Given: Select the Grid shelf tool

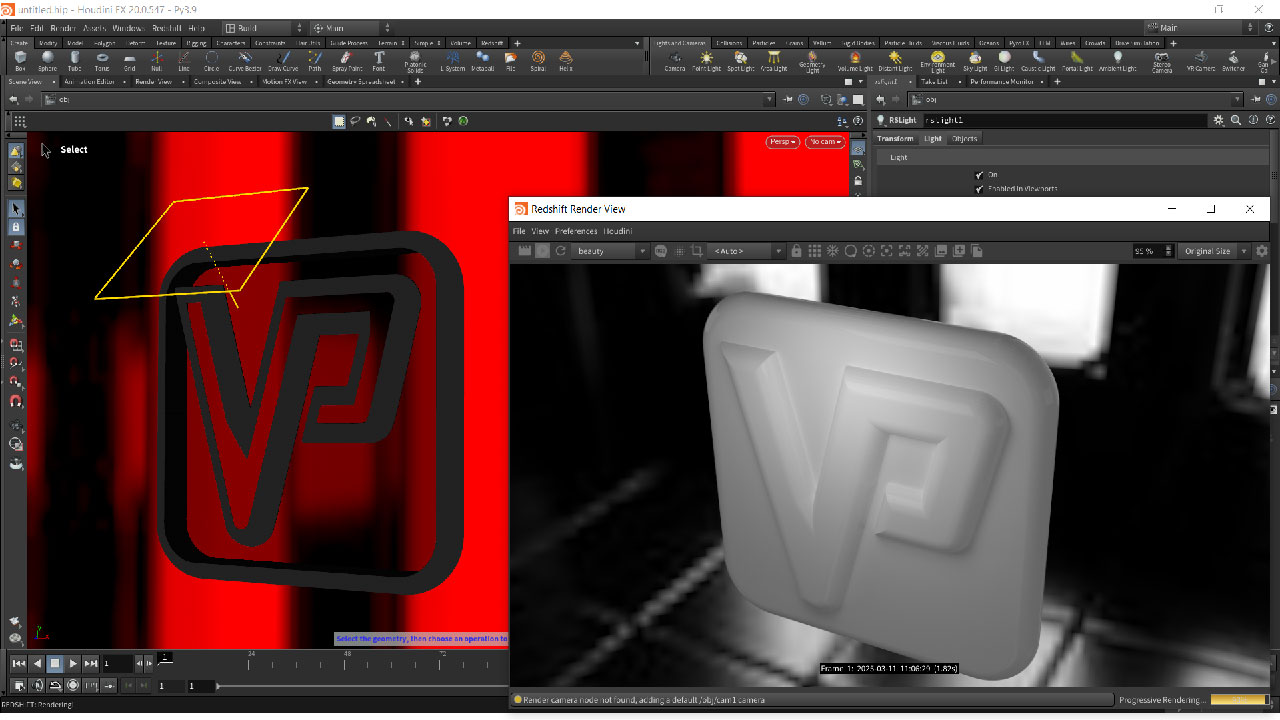Looking at the screenshot, I should point(129,62).
